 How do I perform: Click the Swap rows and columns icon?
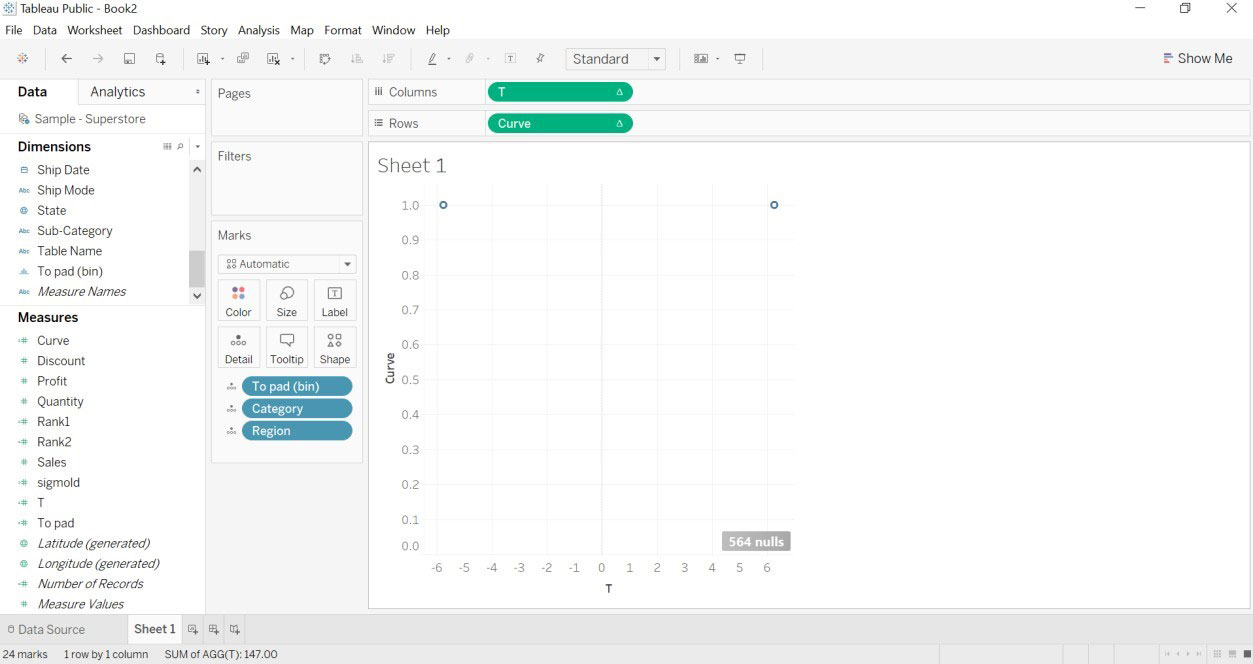pos(325,59)
